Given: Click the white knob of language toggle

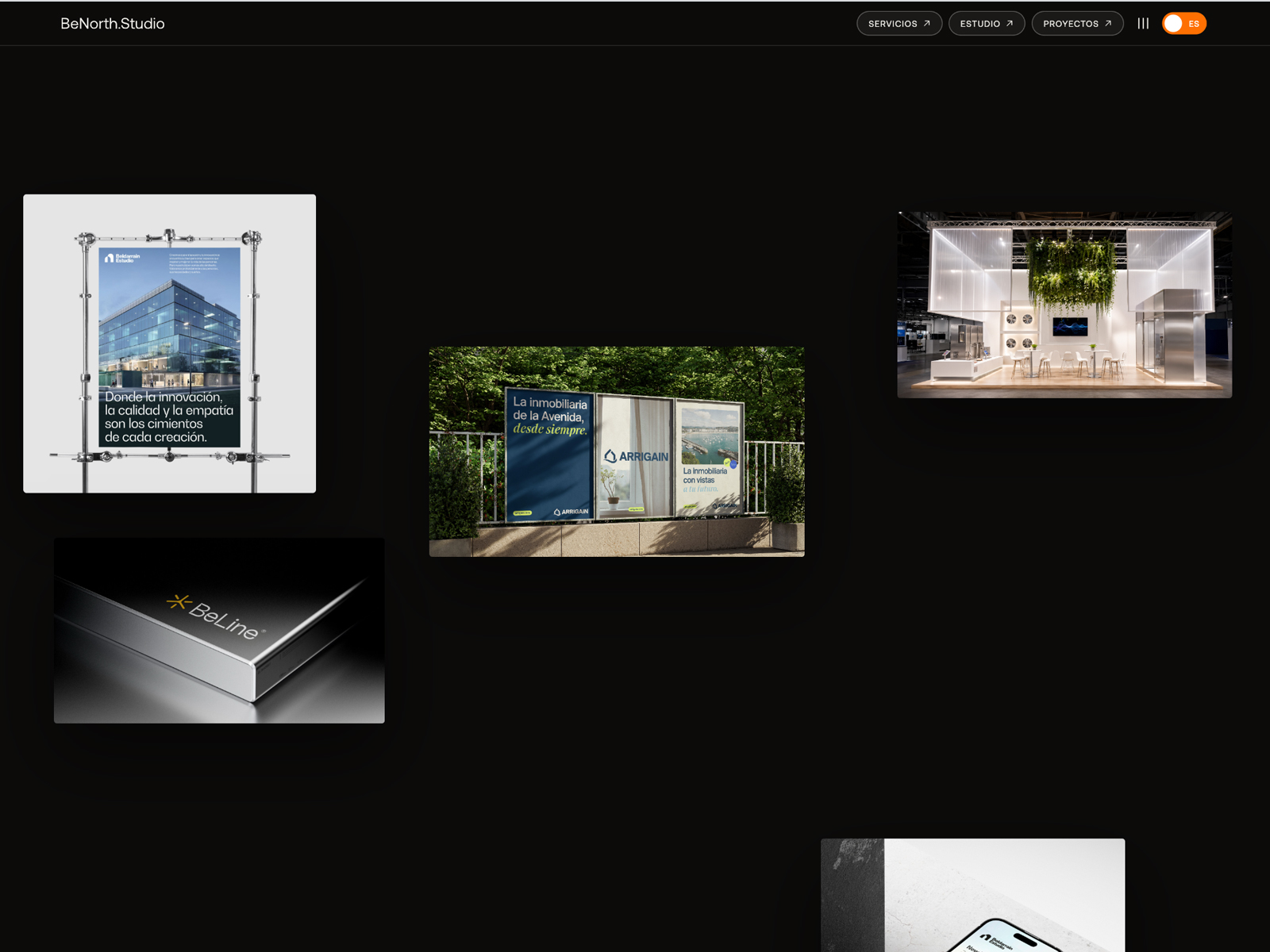Looking at the screenshot, I should 1173,24.
